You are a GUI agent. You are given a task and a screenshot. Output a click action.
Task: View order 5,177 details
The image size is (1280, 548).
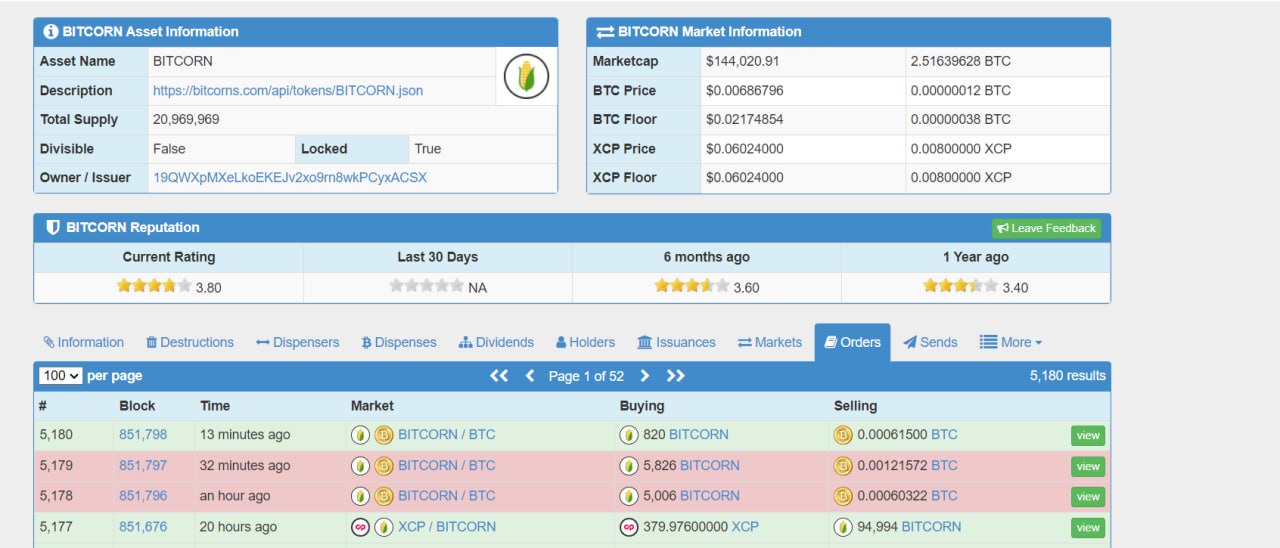tap(1088, 528)
